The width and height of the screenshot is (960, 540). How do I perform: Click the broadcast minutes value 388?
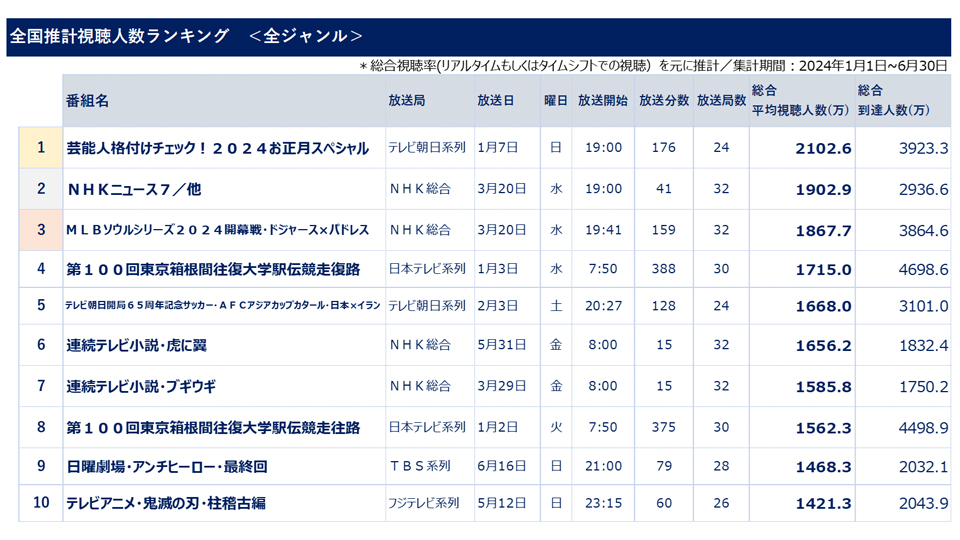[664, 268]
